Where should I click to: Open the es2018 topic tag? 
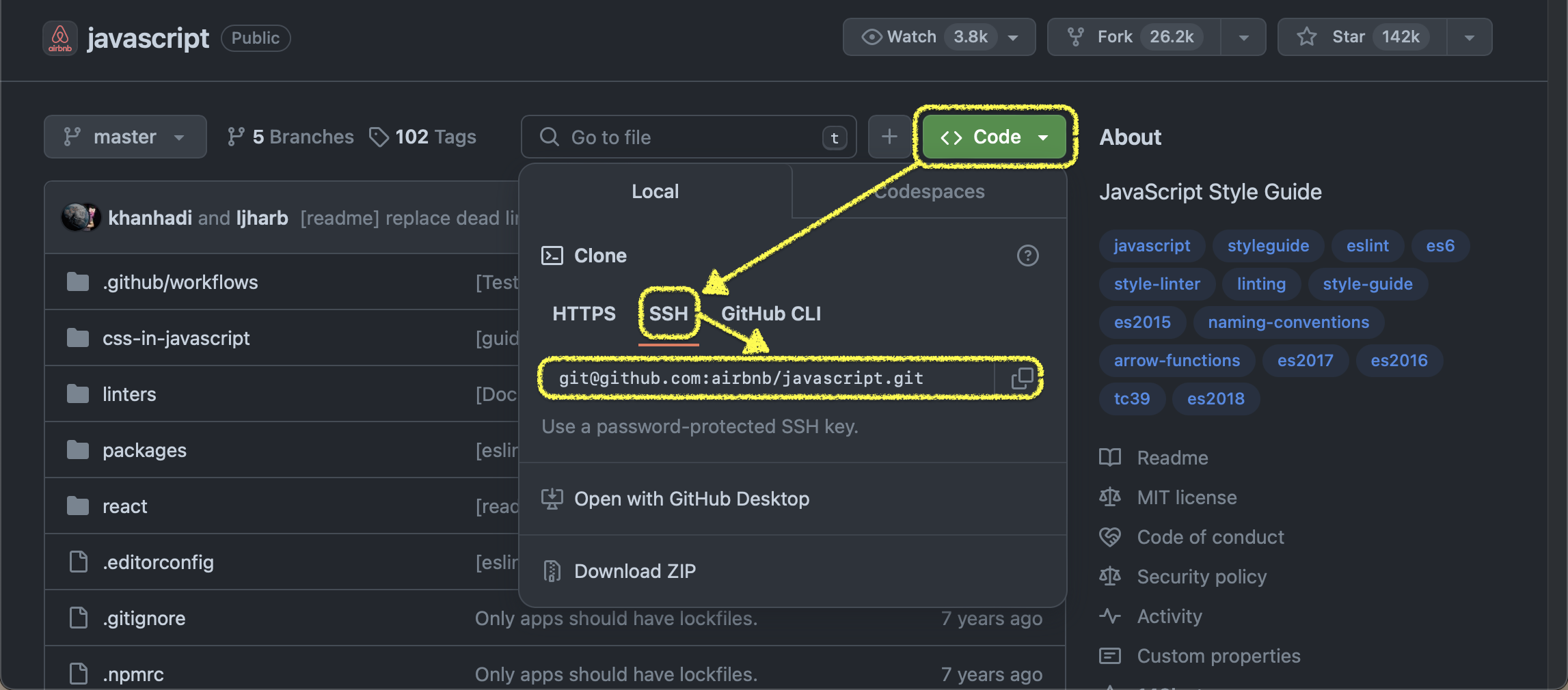pyautogui.click(x=1215, y=398)
